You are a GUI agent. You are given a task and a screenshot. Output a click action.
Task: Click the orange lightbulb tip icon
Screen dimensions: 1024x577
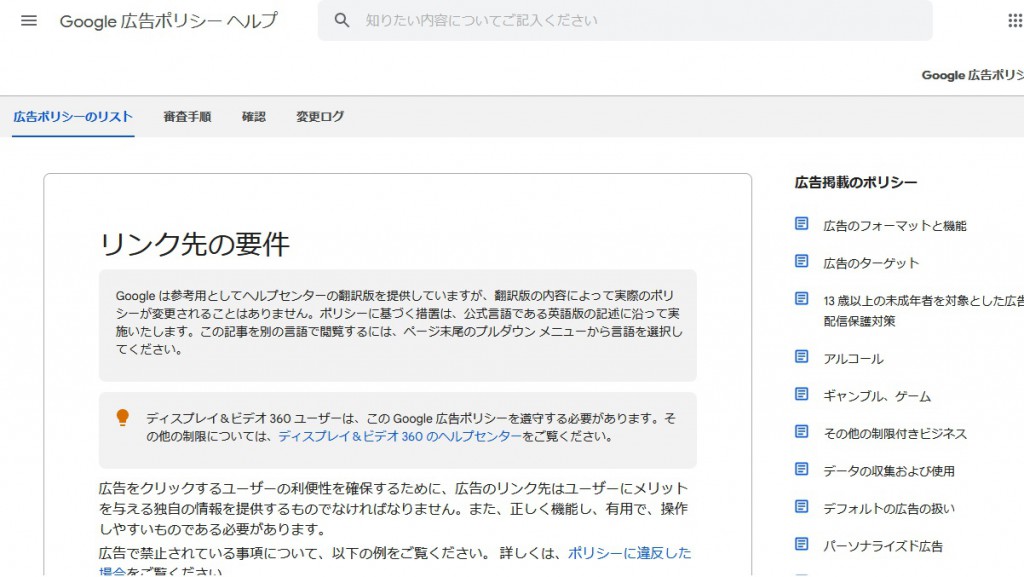(x=122, y=418)
